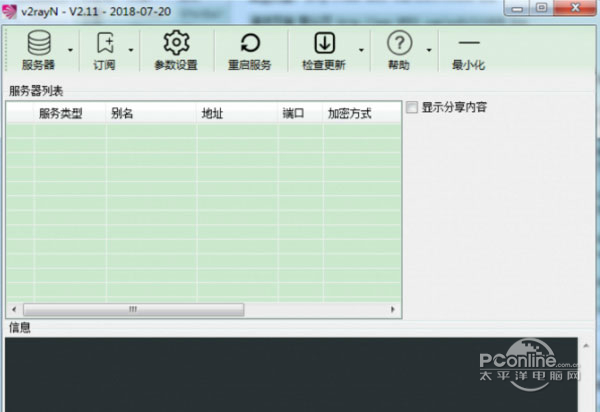
Task: Expand the dropdown arrow beside 订阅
Action: point(131,50)
